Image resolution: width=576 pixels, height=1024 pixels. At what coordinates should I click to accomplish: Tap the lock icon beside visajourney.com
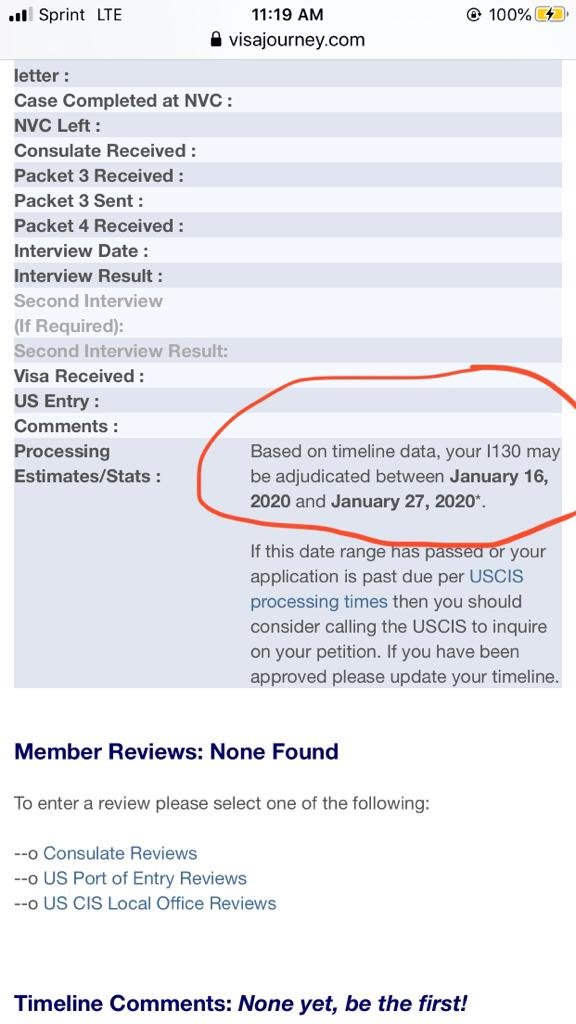[216, 40]
